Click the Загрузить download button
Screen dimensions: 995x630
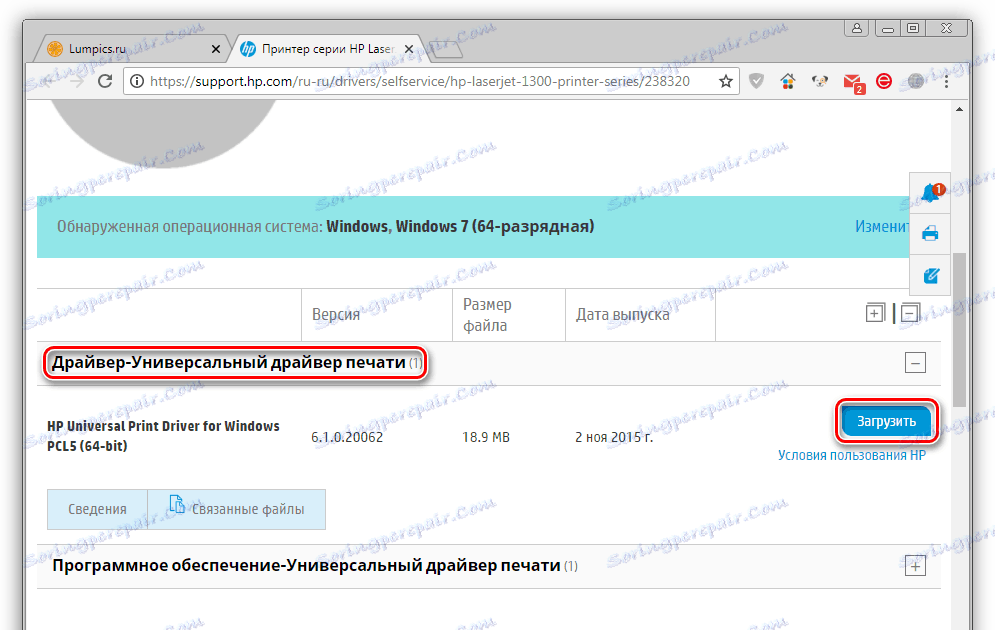[x=886, y=421]
